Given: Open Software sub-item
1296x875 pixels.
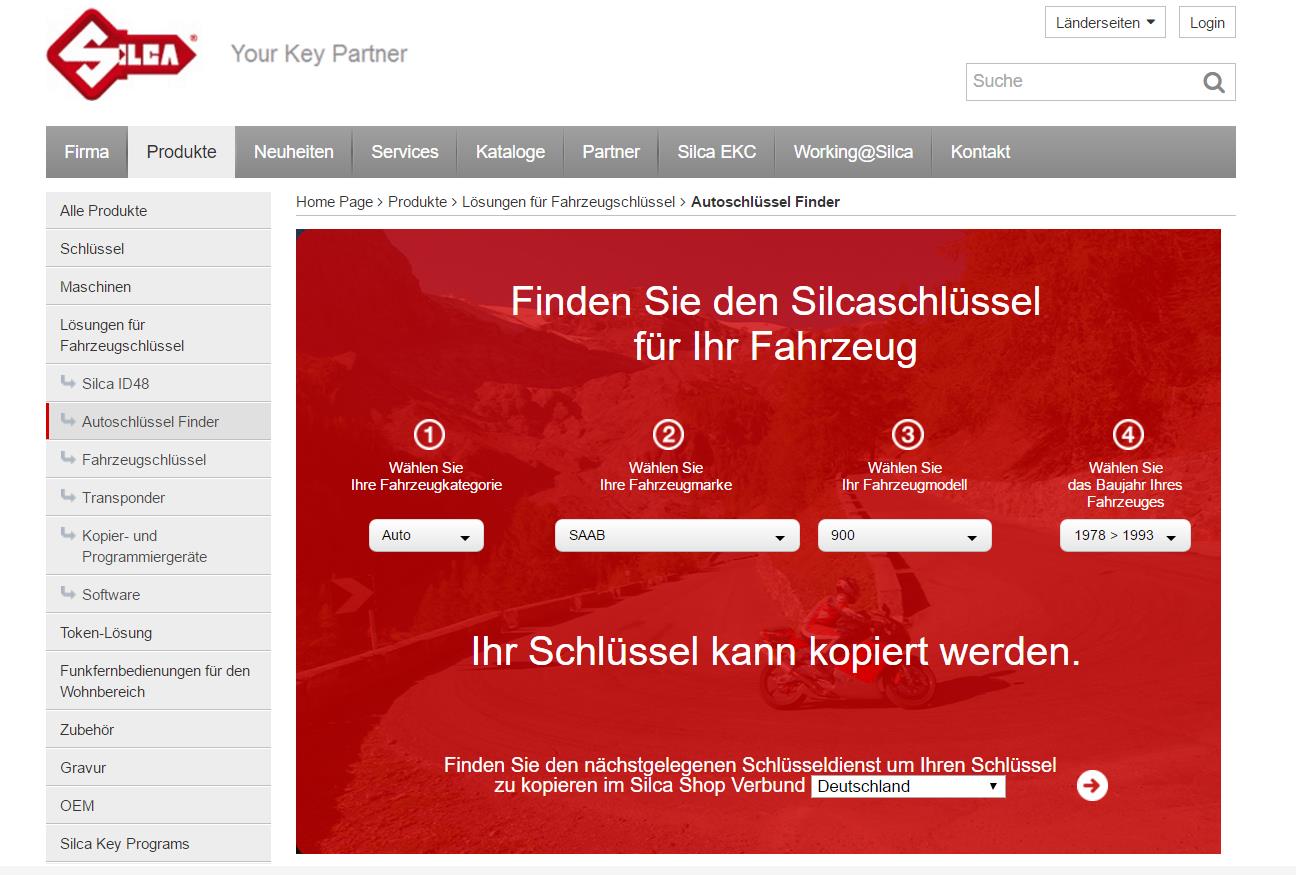Looking at the screenshot, I should pos(158,594).
